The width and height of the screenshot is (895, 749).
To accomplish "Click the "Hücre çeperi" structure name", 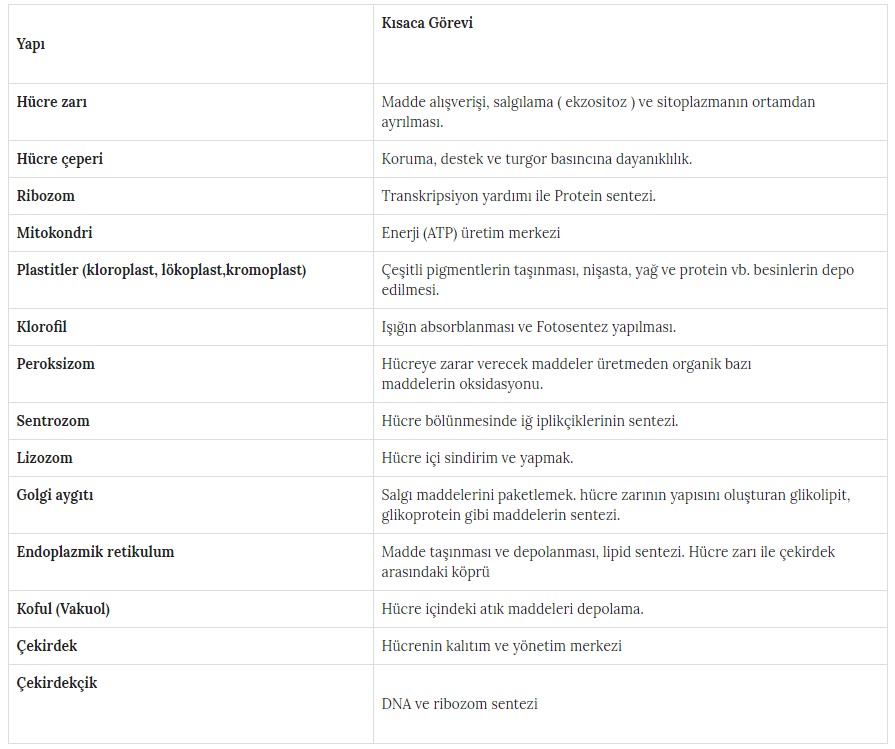I will (60, 159).
